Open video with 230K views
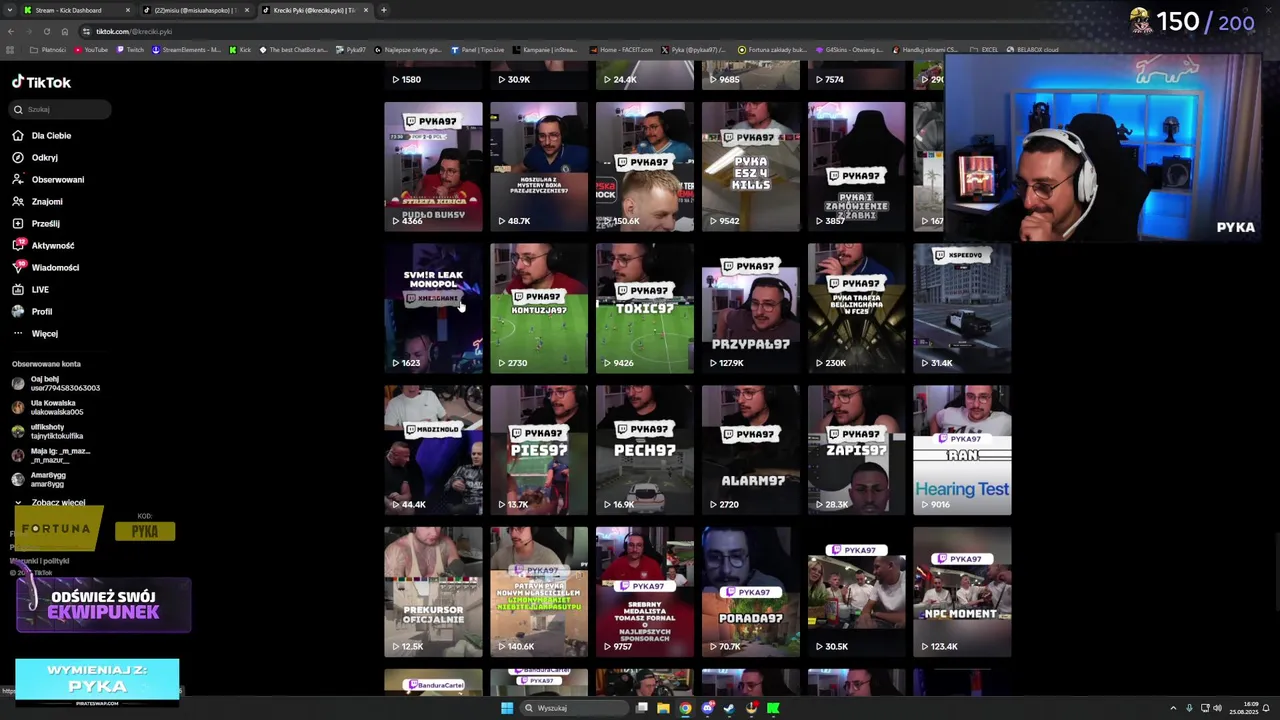 857,308
